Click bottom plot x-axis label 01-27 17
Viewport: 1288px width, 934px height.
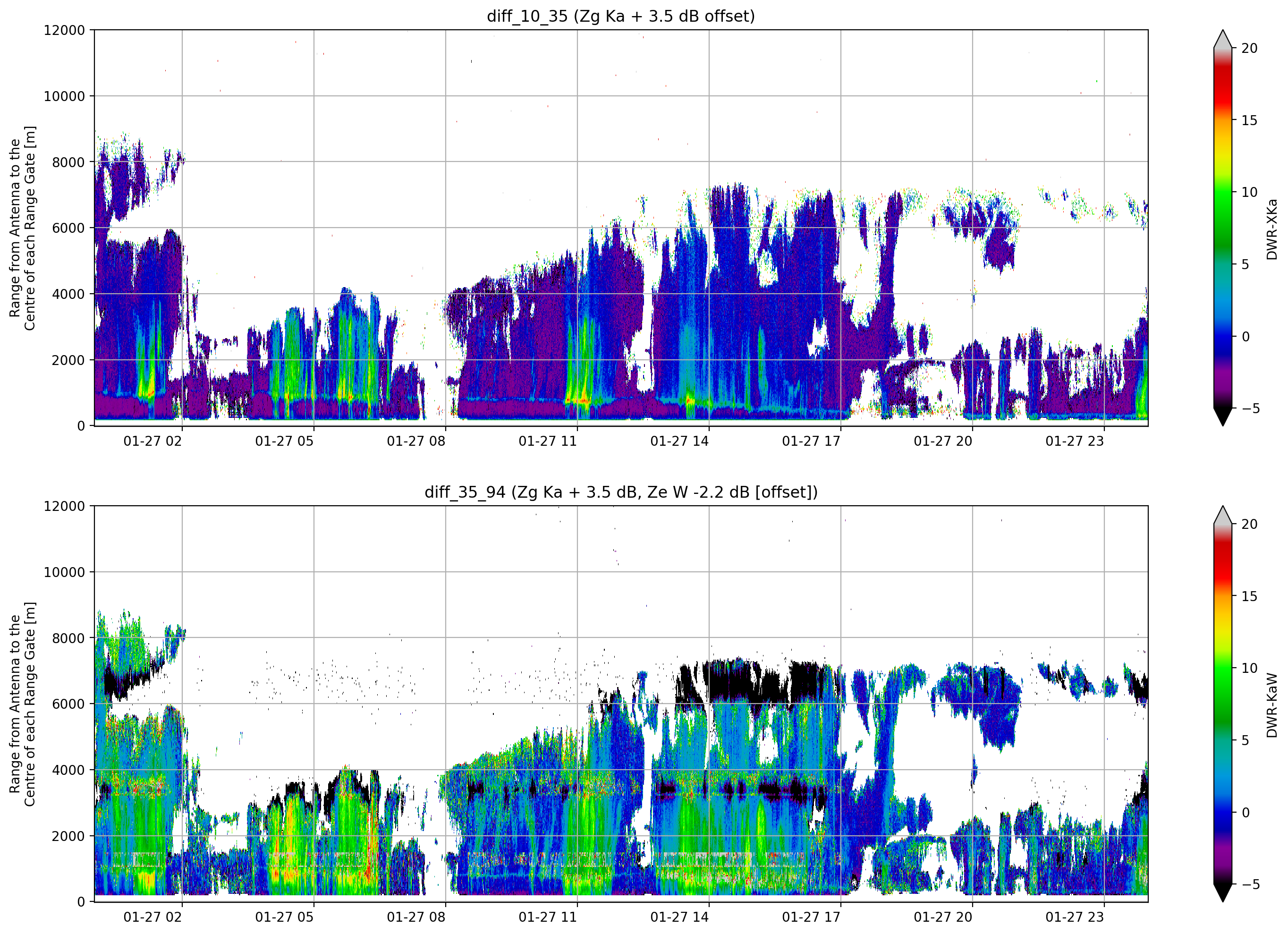812,917
